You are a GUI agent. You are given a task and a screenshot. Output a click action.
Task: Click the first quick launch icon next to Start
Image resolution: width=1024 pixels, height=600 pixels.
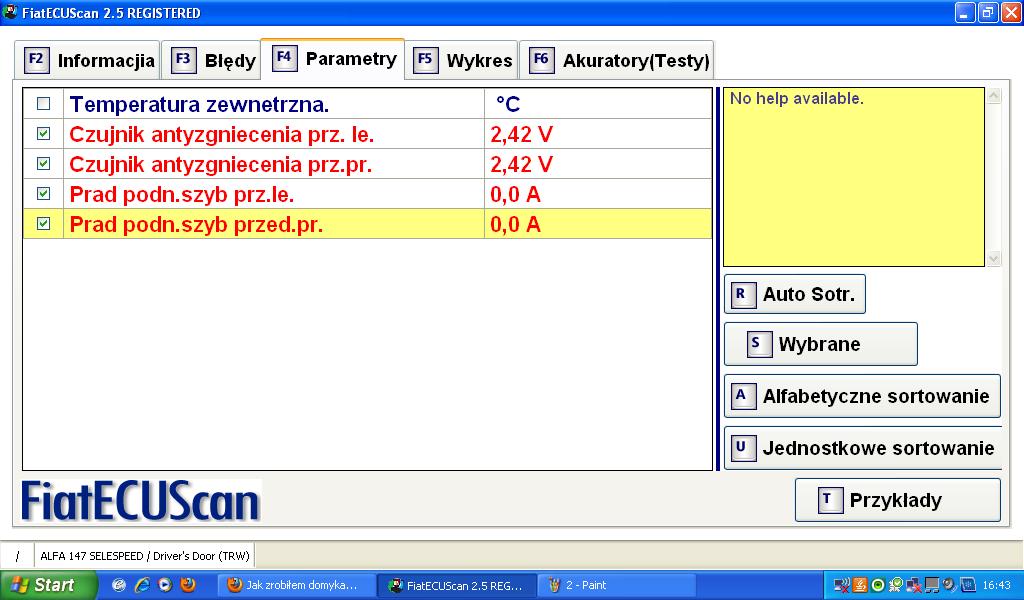coord(119,584)
